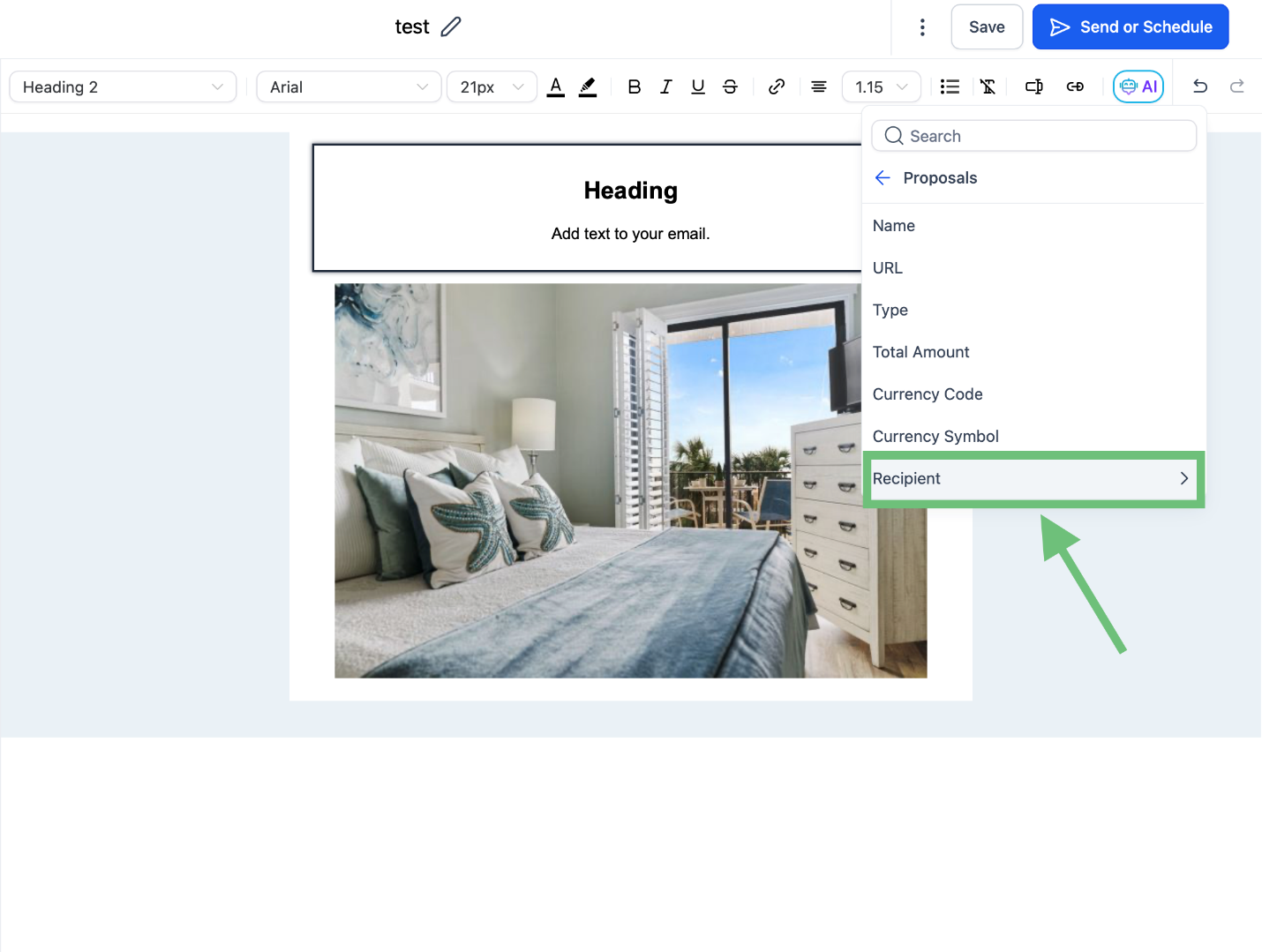
Task: Select the Total Amount merge field
Action: pyautogui.click(x=1033, y=352)
